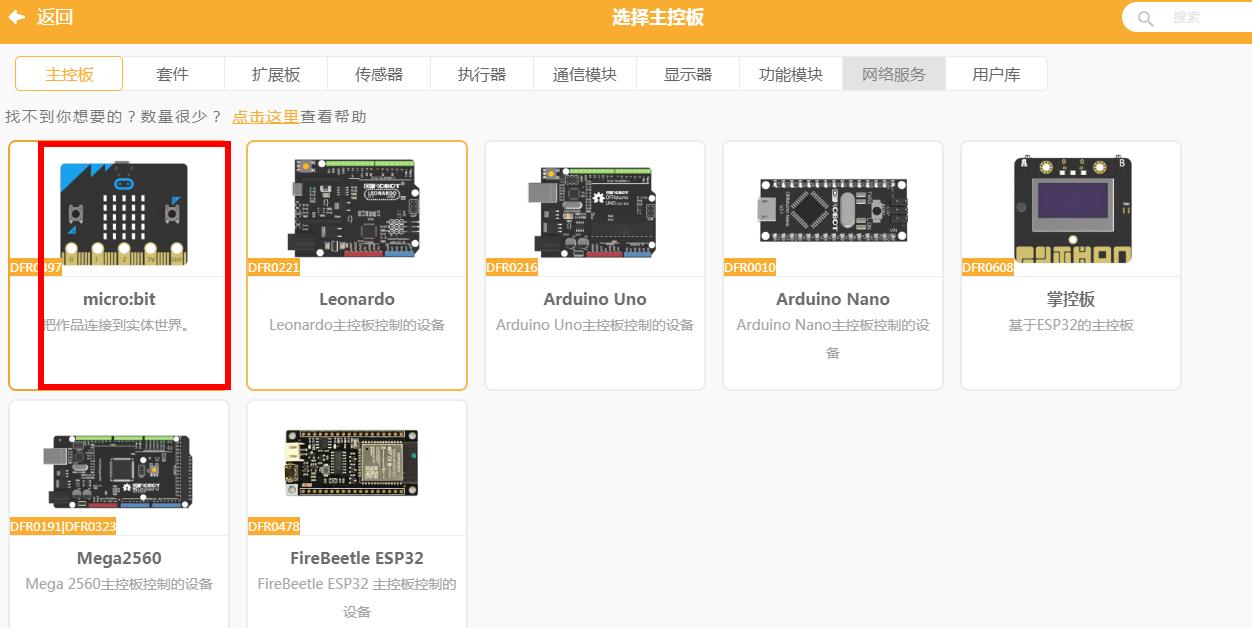Image resolution: width=1252 pixels, height=628 pixels.
Task: Choose the FireBeetle ESP32 board image
Action: pyautogui.click(x=352, y=462)
